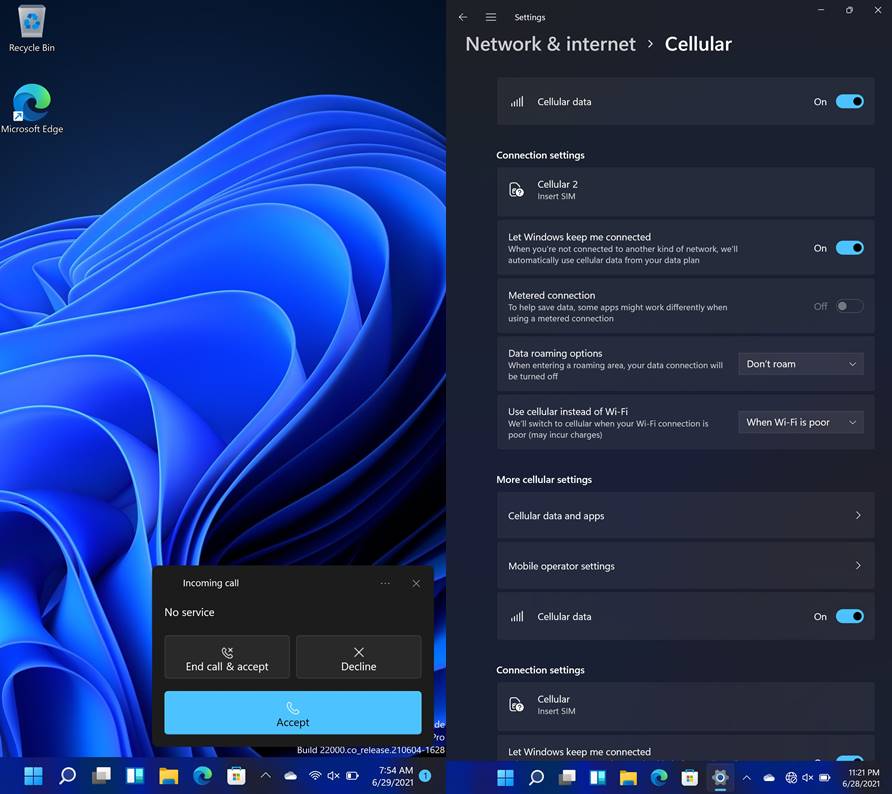This screenshot has width=892, height=794.
Task: Open the Use cellular instead of Wi-Fi dropdown
Action: 801,422
